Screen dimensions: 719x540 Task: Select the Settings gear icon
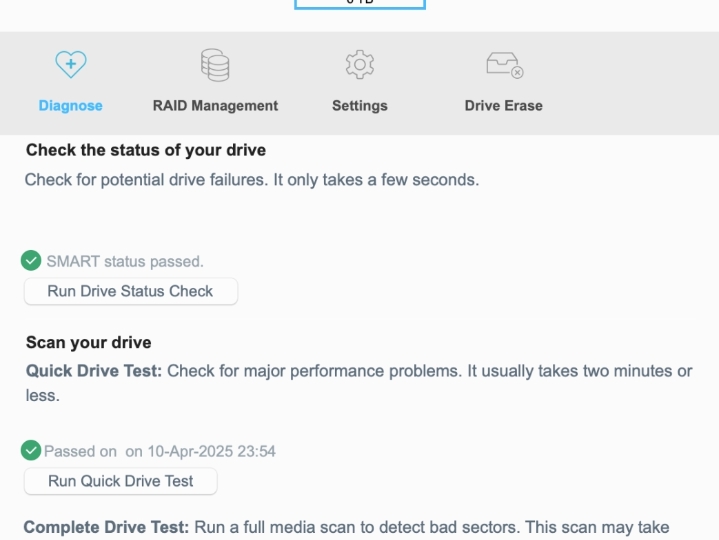click(360, 65)
